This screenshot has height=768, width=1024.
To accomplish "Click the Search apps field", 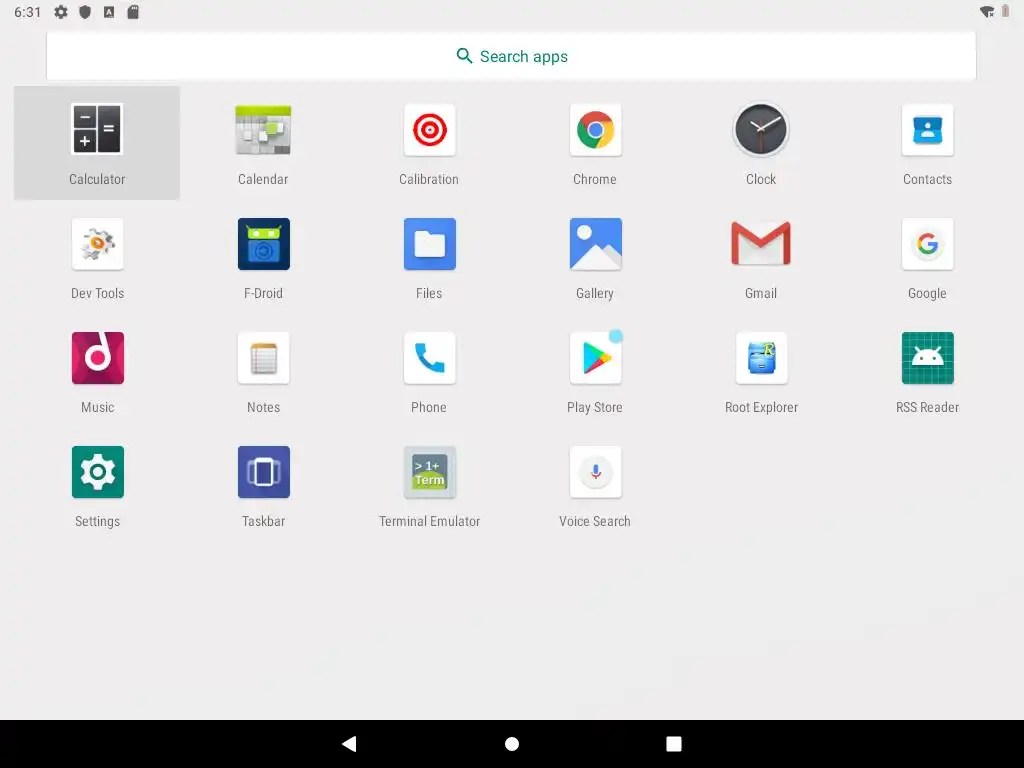I will (511, 56).
